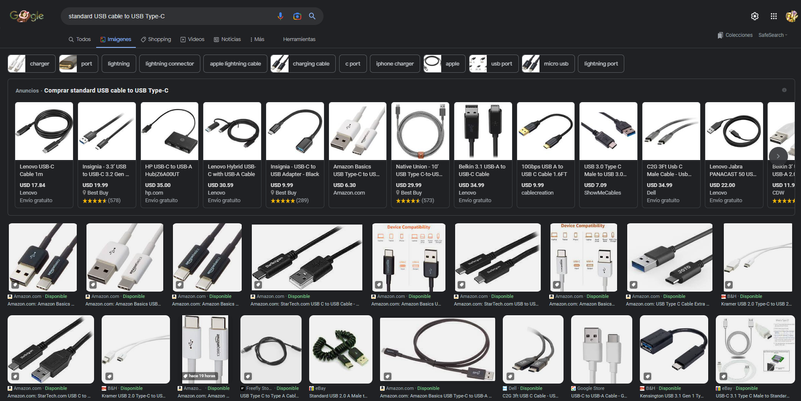Open Amazon Basics USB Type-C ad USD 6.30
801x401 pixels.
coord(358,155)
